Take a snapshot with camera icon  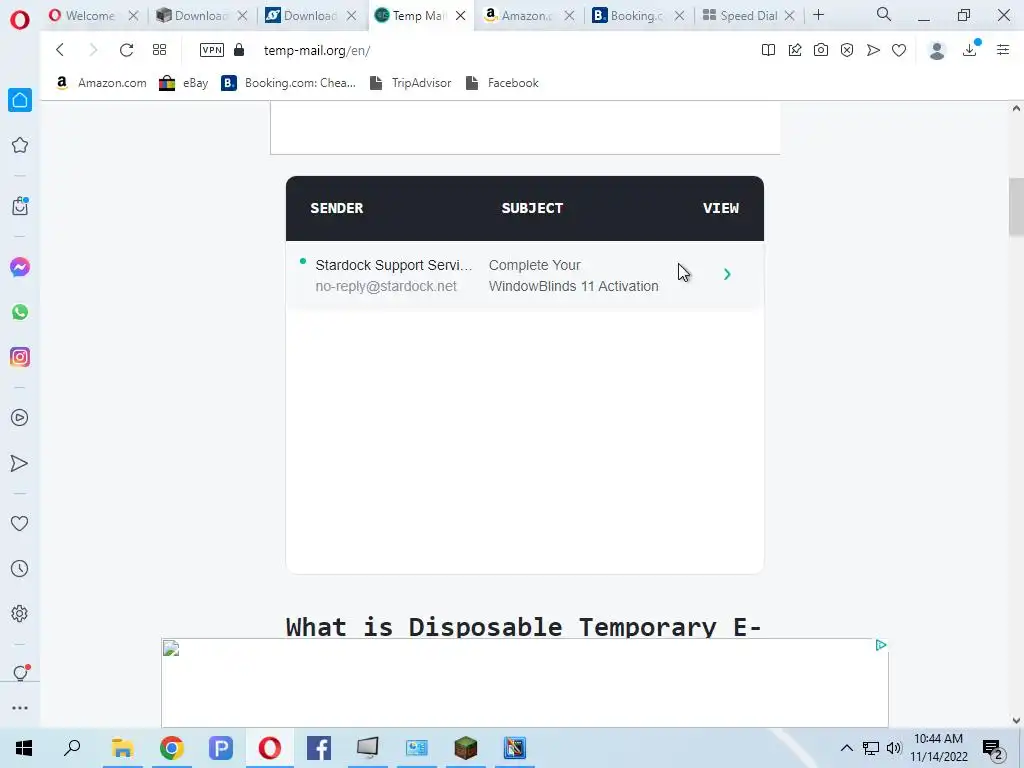(x=821, y=50)
